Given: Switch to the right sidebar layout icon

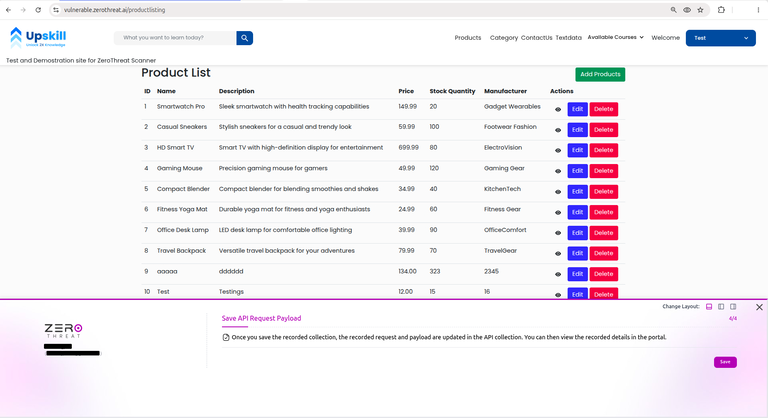Looking at the screenshot, I should 733,307.
